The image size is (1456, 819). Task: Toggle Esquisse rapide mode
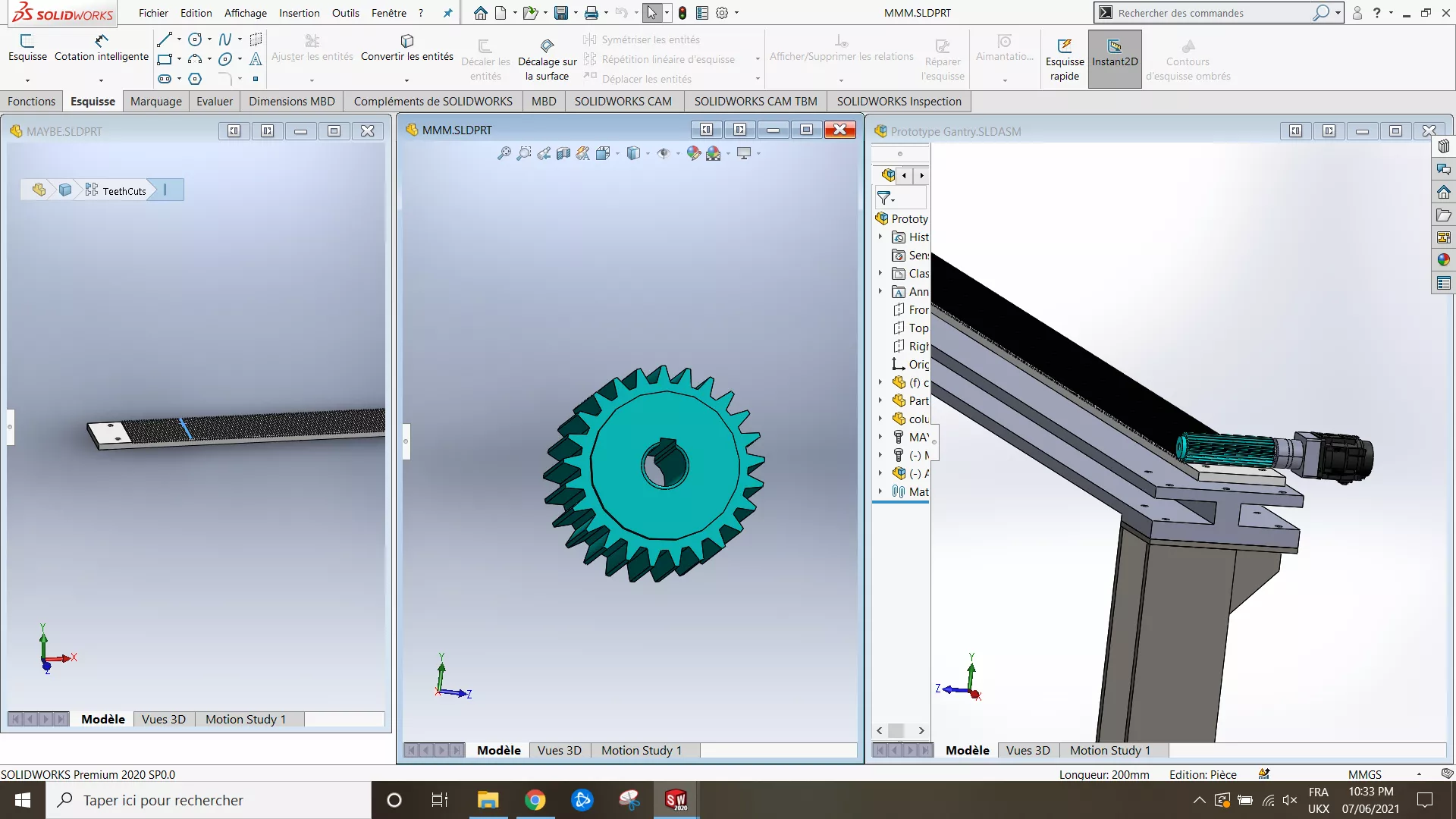[1064, 53]
